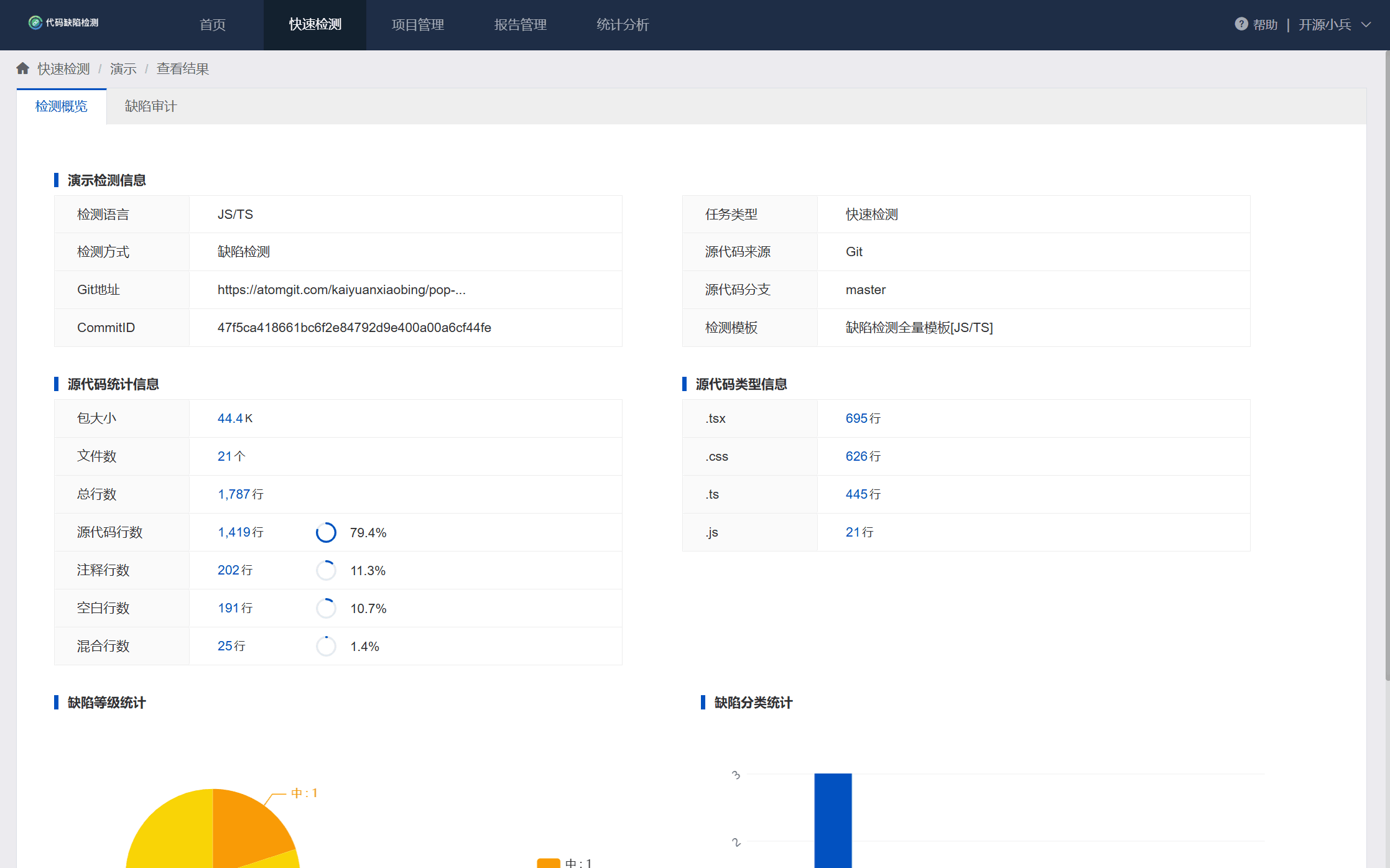Open the 开源小兵 user account menu
The width and height of the screenshot is (1390, 868).
[1325, 25]
